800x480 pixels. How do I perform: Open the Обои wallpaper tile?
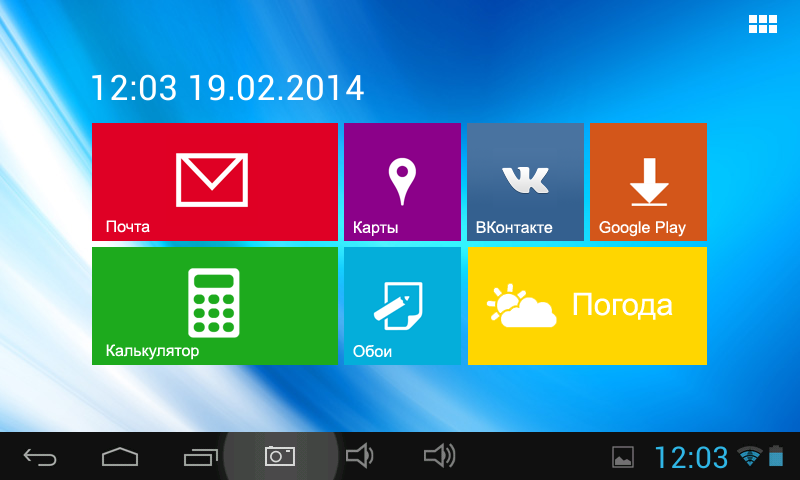pos(402,305)
